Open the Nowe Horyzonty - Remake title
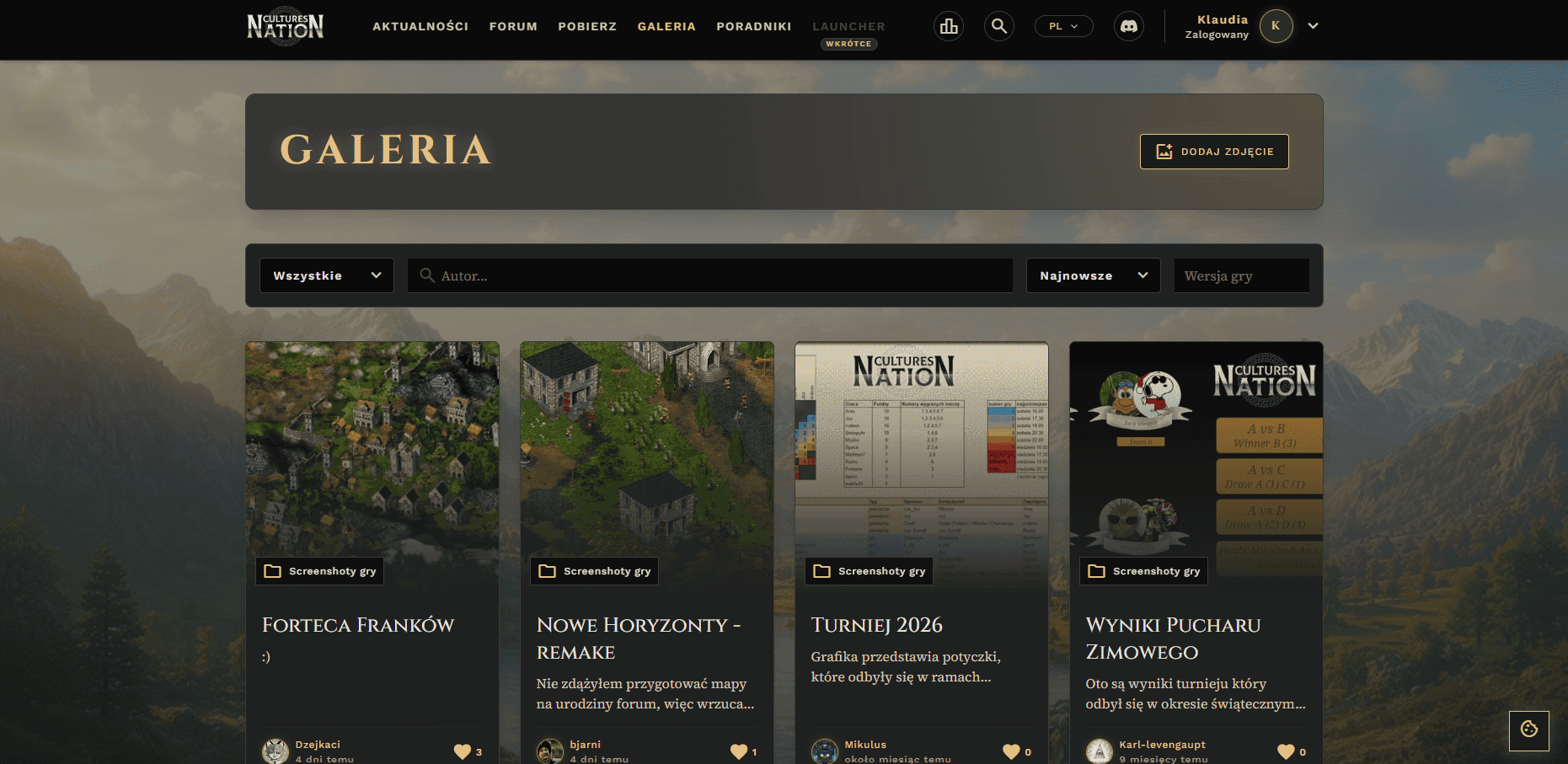1568x764 pixels. point(639,638)
